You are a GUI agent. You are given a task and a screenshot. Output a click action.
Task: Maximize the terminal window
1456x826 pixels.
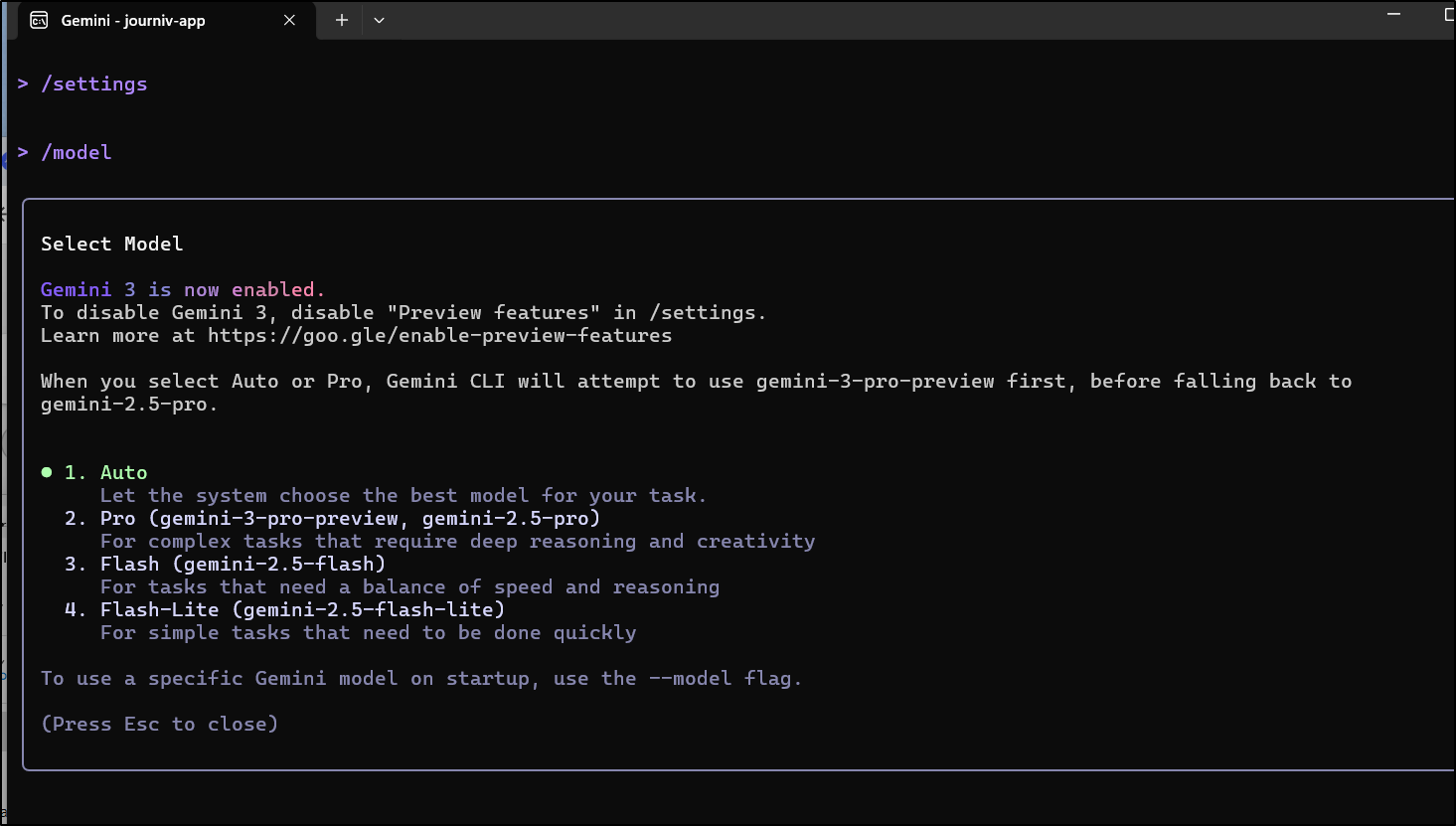[1449, 15]
